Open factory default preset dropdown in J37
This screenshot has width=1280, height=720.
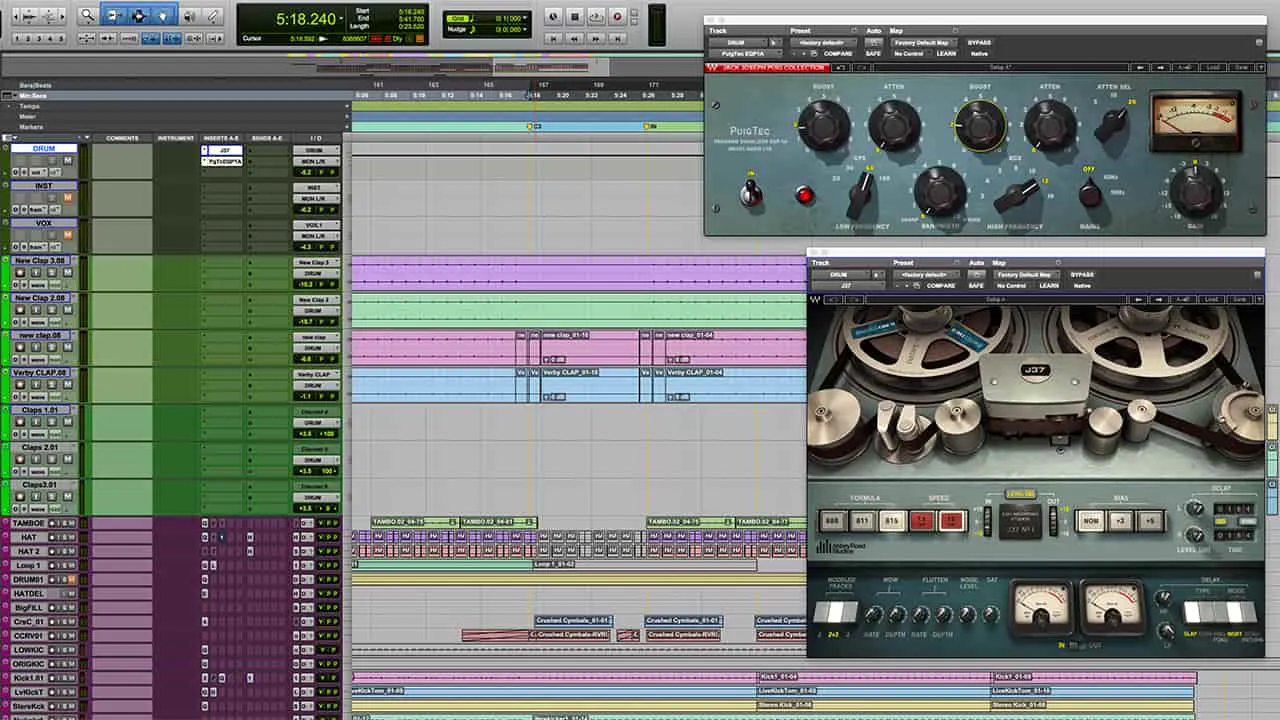pos(926,274)
